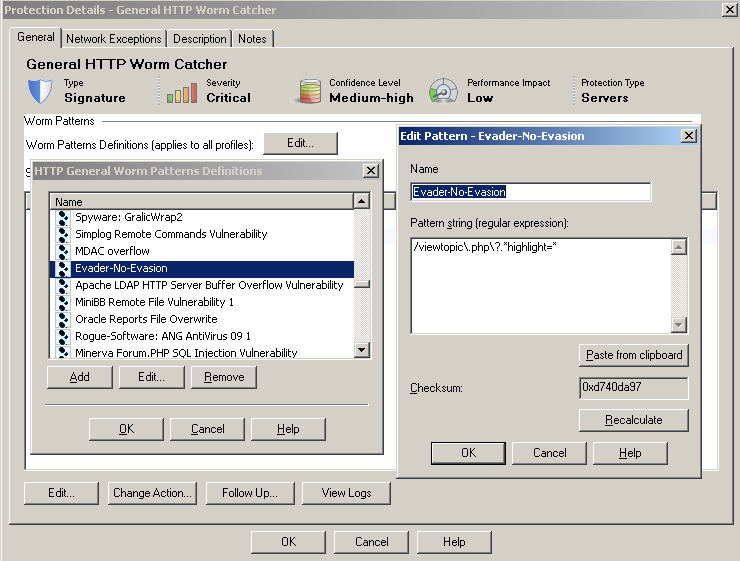Switch to the Network Exceptions tab
This screenshot has width=740, height=561.
click(x=113, y=39)
